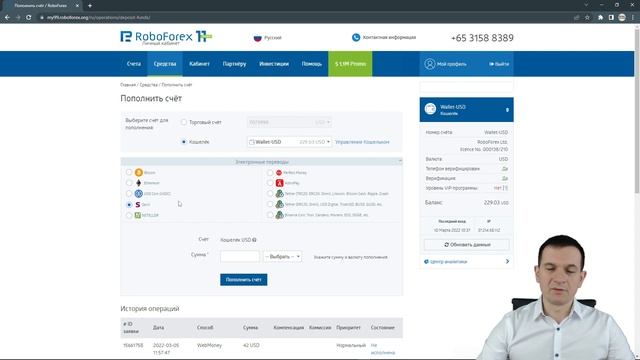Screen dimensions: 640x360
Task: Click the USD Coin (USDC) blue icon
Action: coord(139,193)
